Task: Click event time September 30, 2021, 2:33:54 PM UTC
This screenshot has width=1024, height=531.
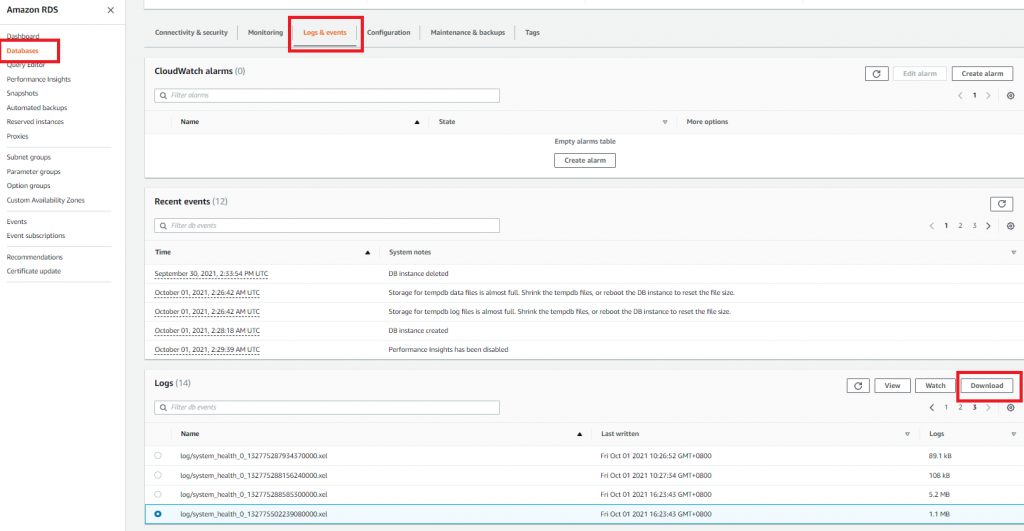Action: click(211, 274)
